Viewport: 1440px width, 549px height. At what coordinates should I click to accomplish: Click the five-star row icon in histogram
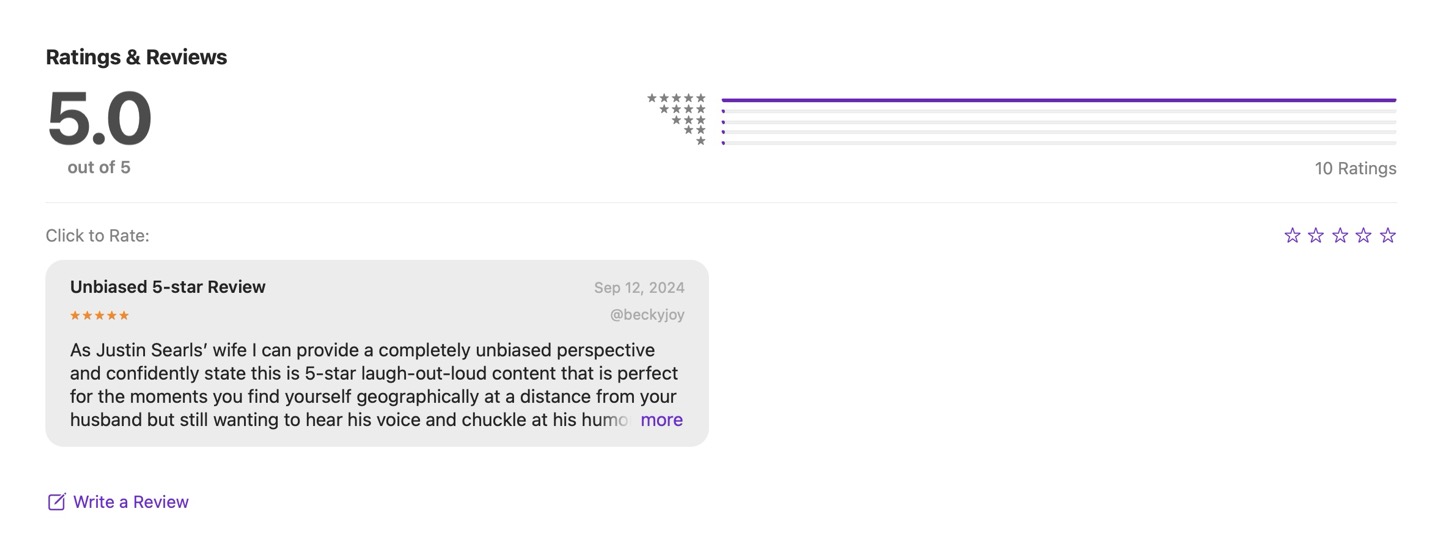(x=677, y=98)
